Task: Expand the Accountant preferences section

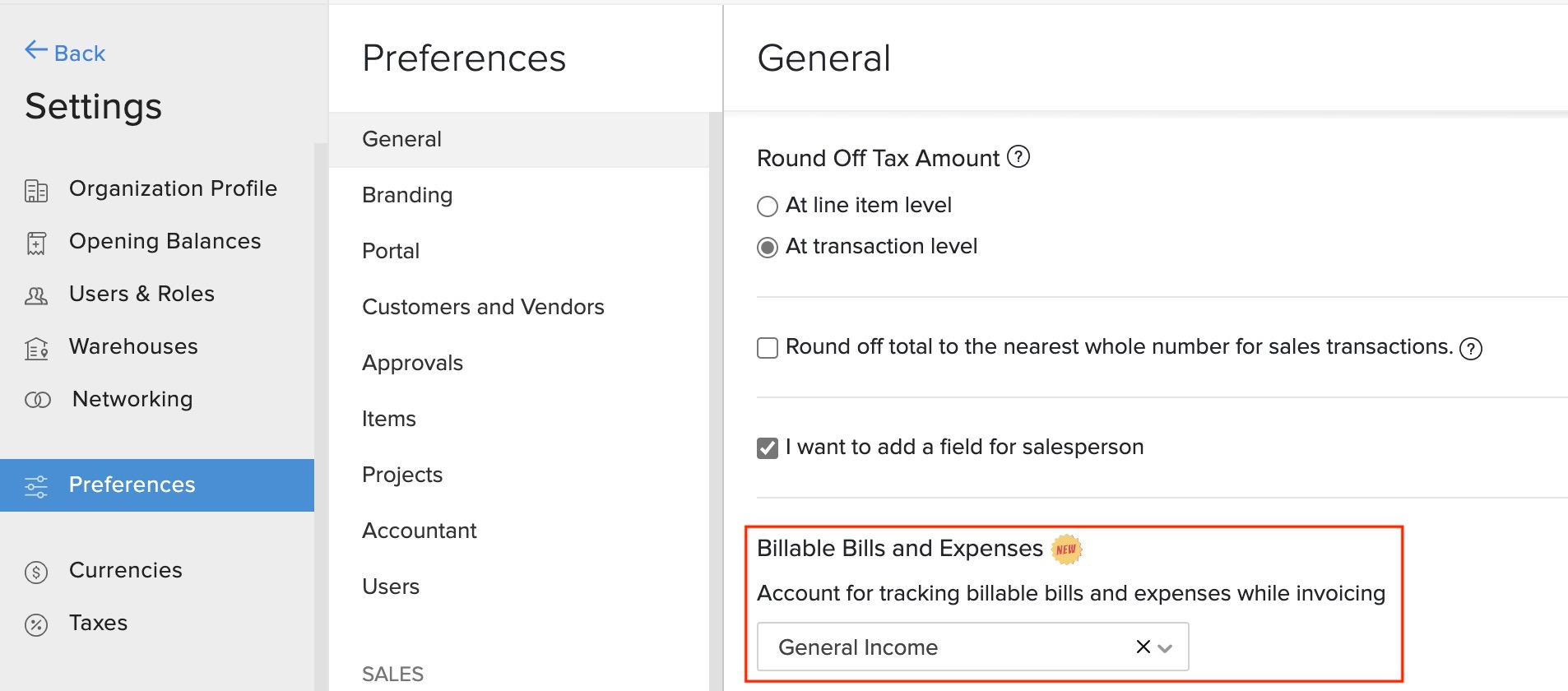Action: (420, 531)
